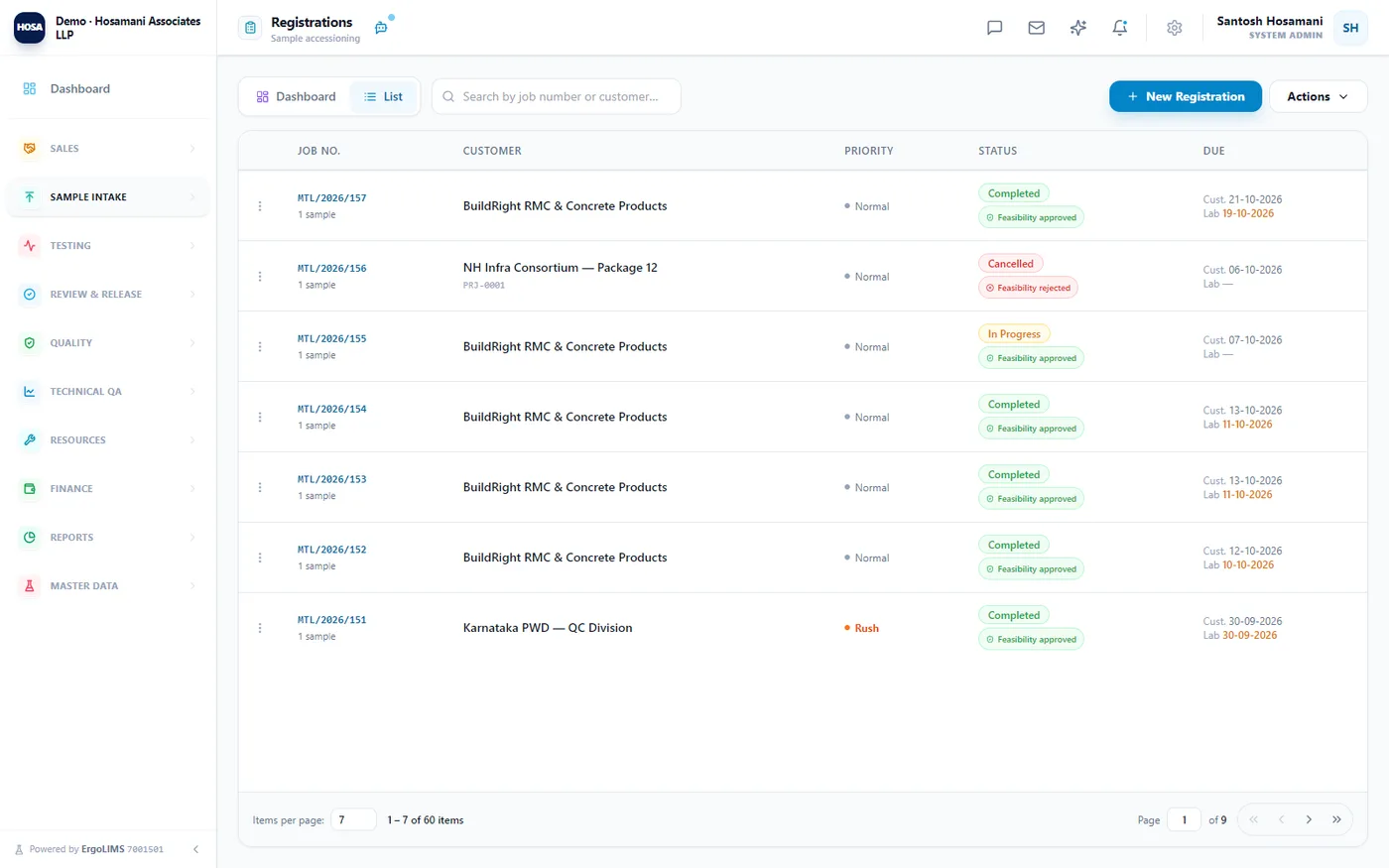The width and height of the screenshot is (1389, 868).
Task: Open the chat messages icon in header
Action: point(994,28)
